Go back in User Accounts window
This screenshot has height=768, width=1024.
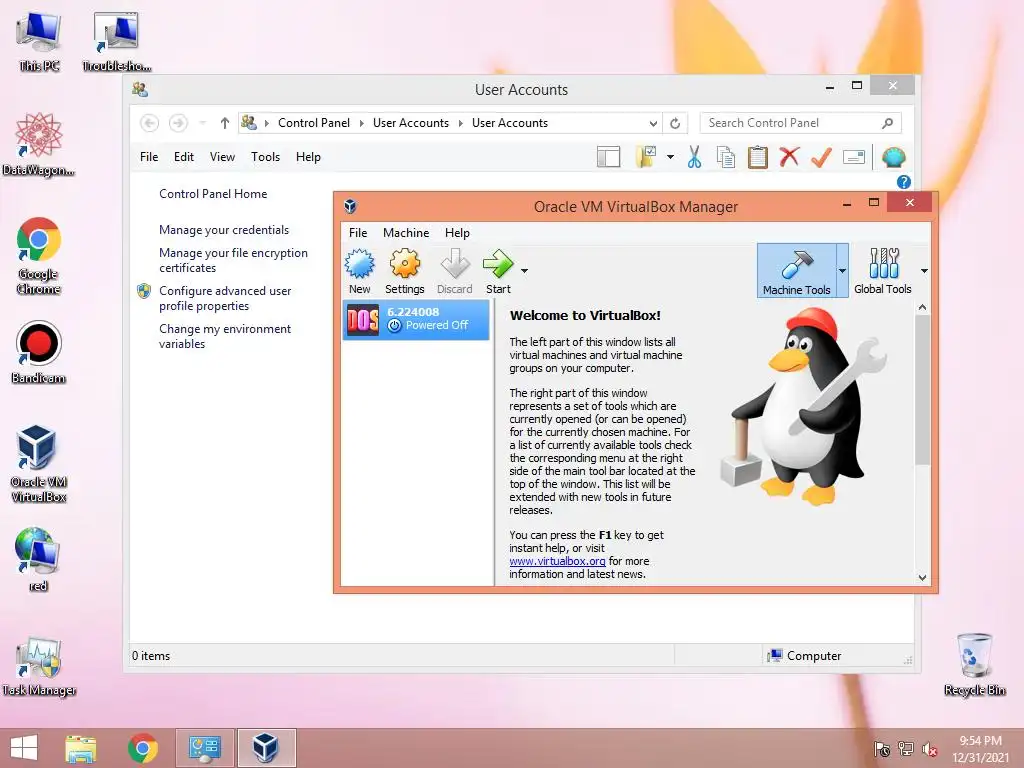150,123
